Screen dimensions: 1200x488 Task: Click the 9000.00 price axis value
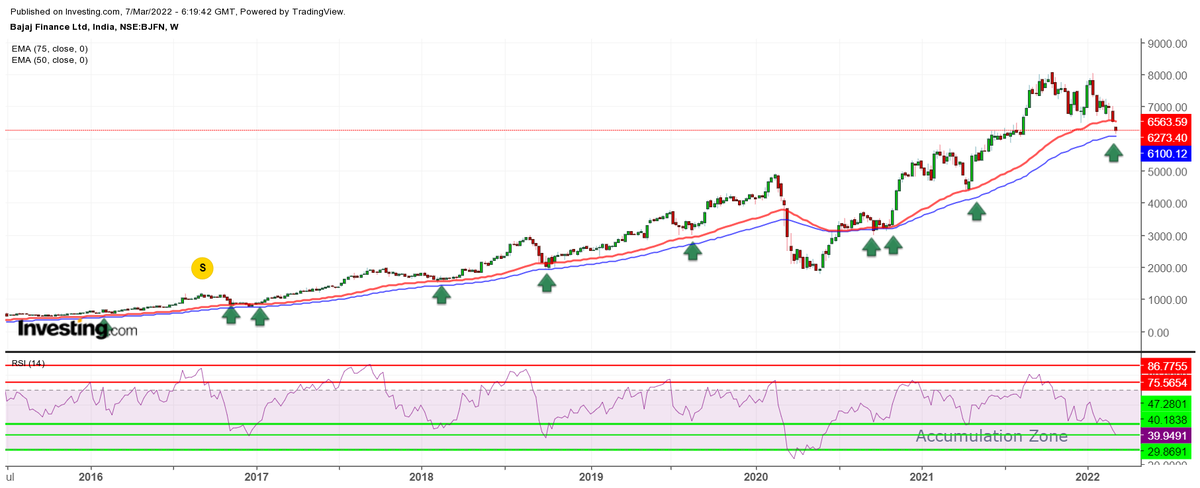pyautogui.click(x=1168, y=43)
